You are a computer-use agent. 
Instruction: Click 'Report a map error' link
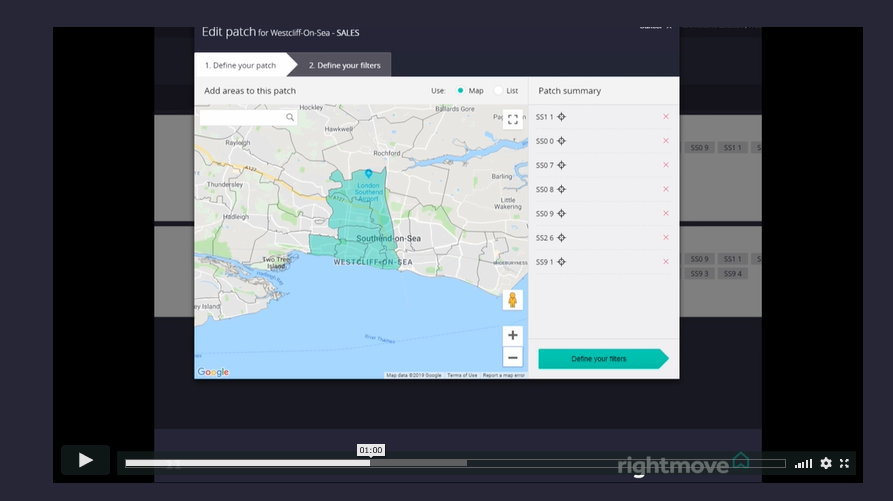point(503,375)
